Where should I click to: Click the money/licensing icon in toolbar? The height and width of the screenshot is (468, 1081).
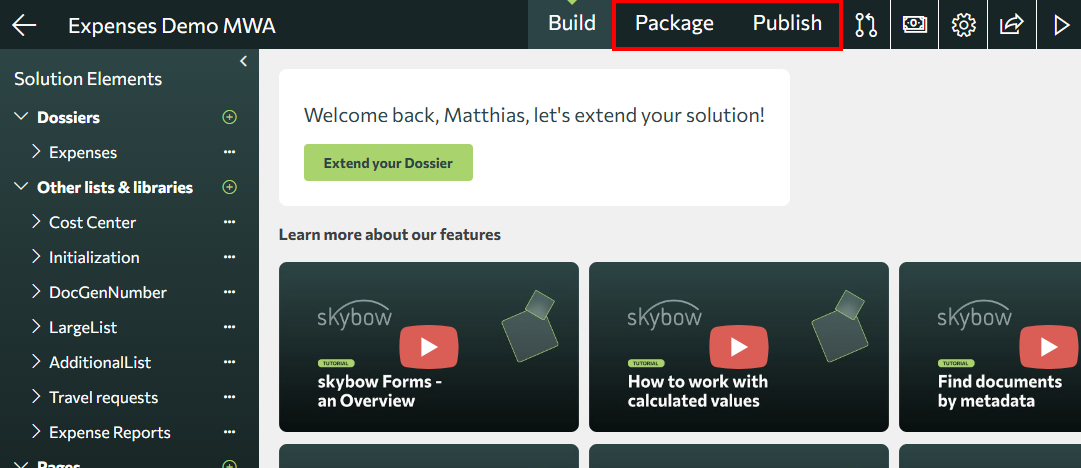pos(914,25)
